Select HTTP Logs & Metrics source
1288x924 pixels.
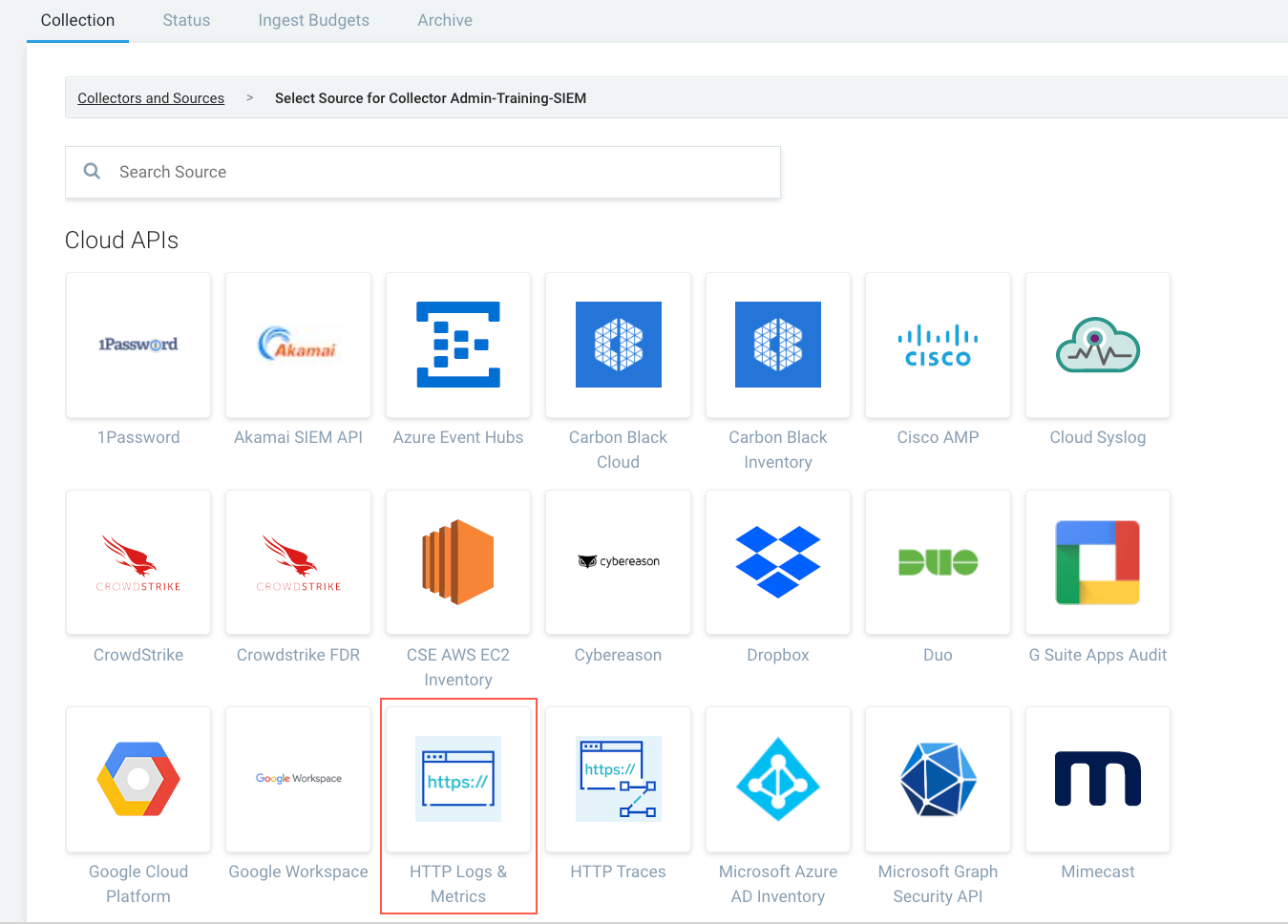(458, 780)
